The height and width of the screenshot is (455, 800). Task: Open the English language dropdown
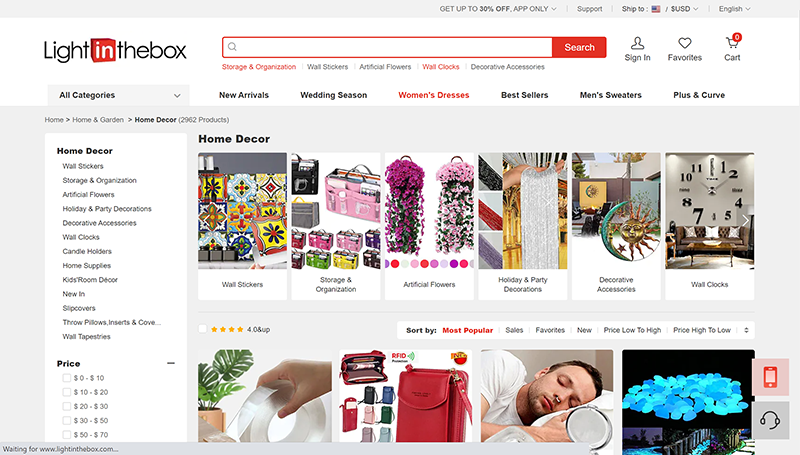(734, 9)
